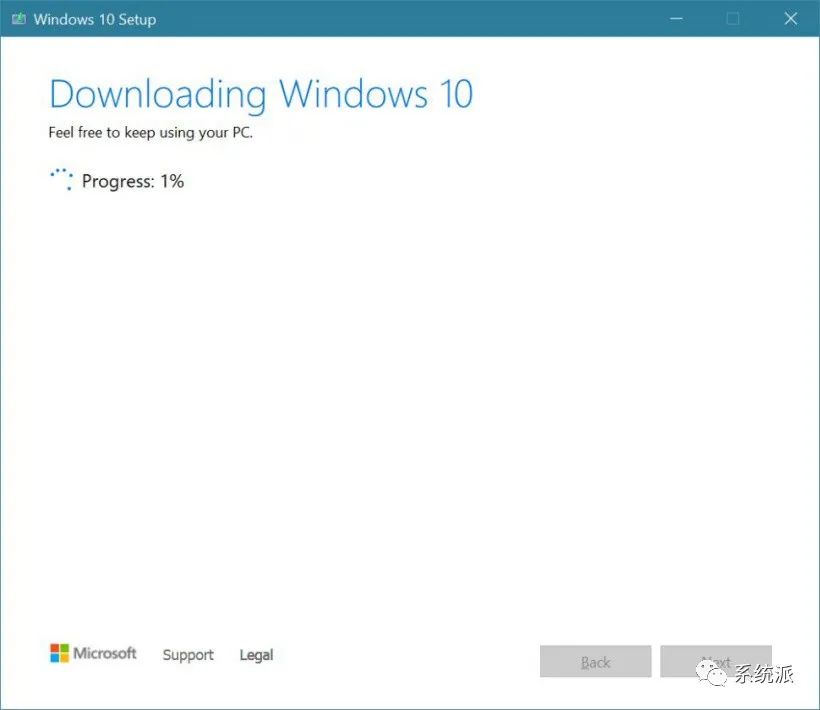Open the Support link
Viewport: 820px width, 710px height.
[x=188, y=655]
